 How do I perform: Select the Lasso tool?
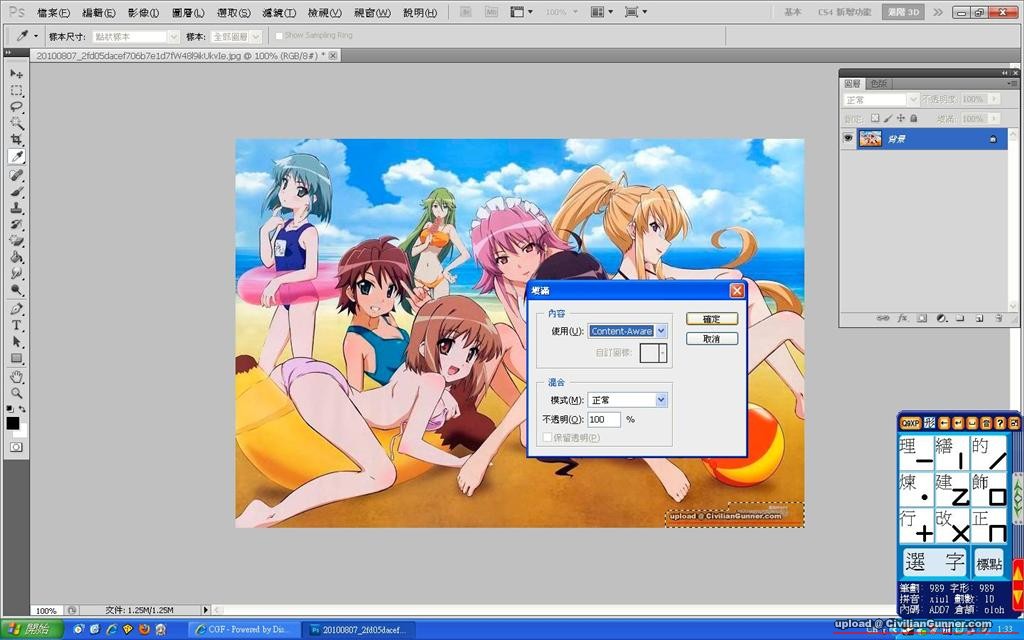(17, 106)
